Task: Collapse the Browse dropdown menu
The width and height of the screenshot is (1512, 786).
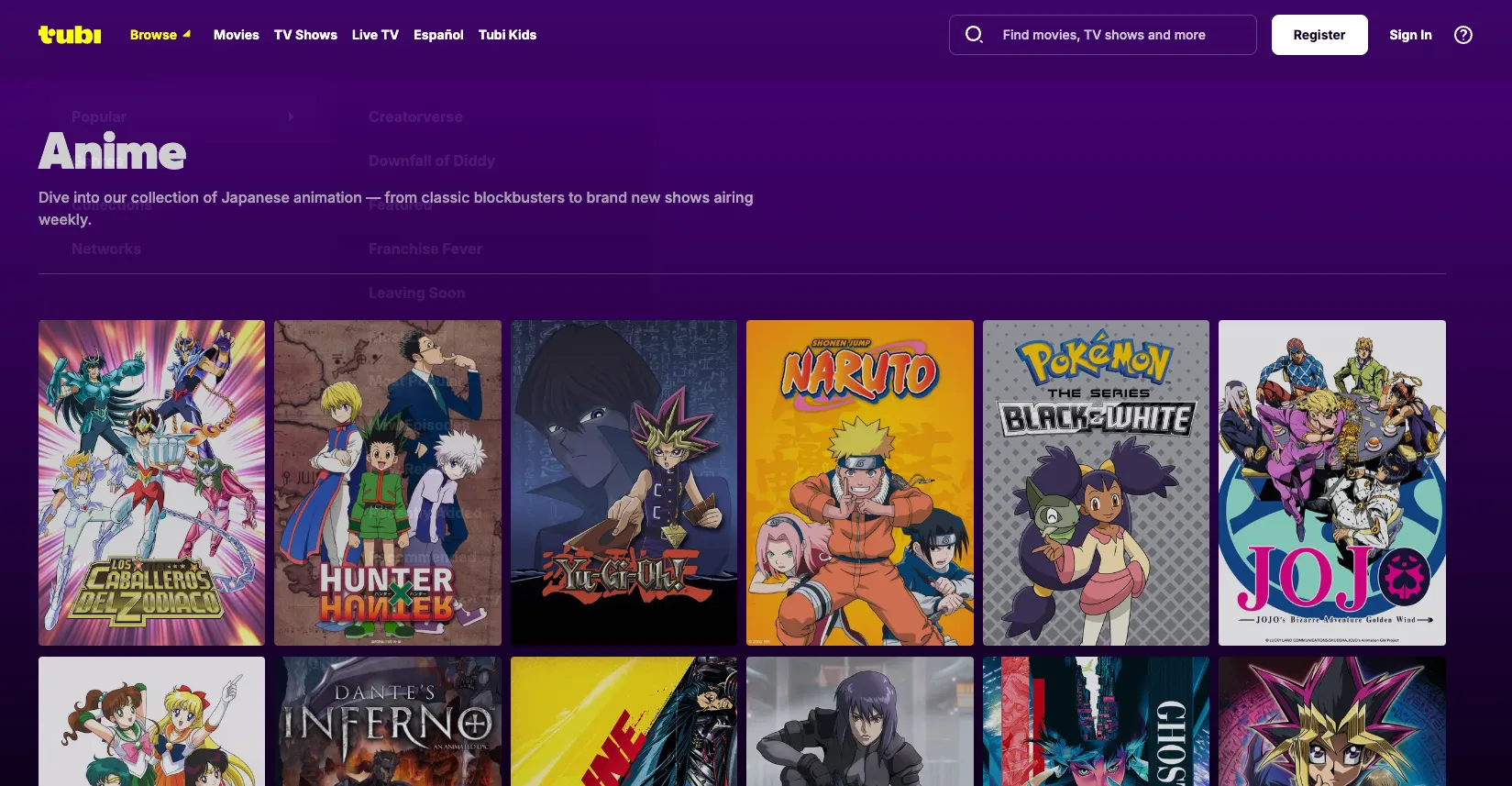Action: pyautogui.click(x=160, y=35)
